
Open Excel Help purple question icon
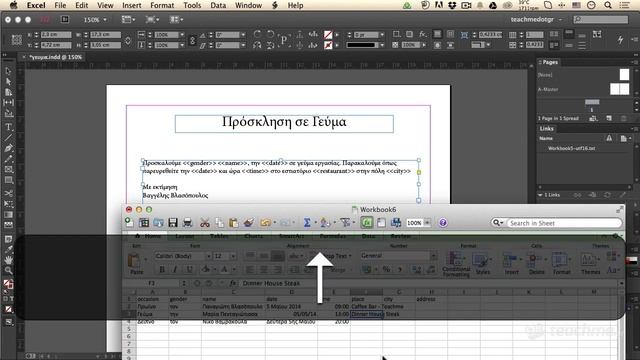[443, 222]
